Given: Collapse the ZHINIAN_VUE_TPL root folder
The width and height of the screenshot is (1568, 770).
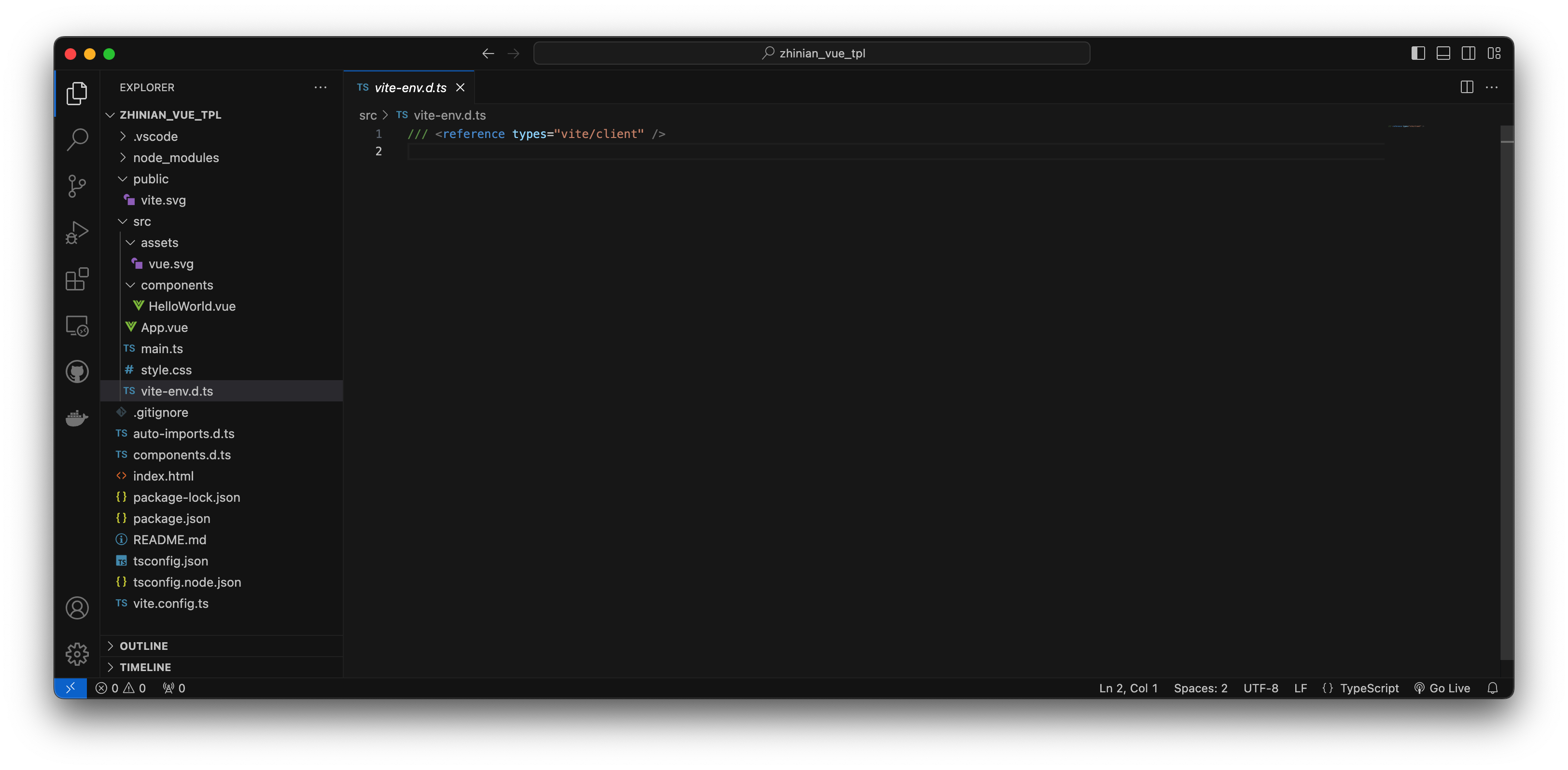Looking at the screenshot, I should (x=222, y=115).
